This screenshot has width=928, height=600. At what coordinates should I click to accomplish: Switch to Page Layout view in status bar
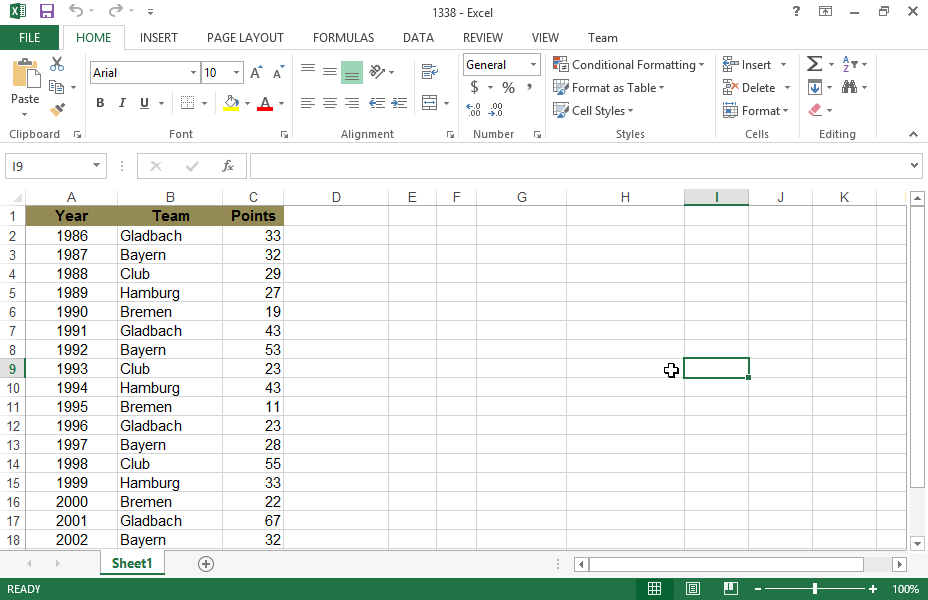click(693, 589)
